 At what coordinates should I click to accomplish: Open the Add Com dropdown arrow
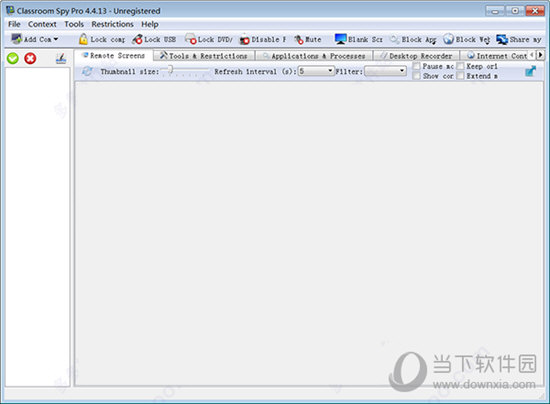(56, 39)
